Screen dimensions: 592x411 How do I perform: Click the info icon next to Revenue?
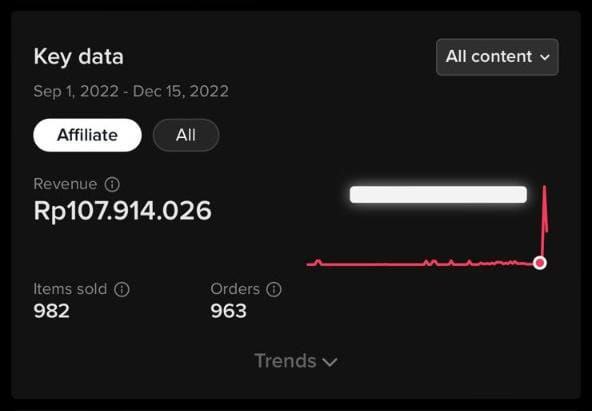pyautogui.click(x=112, y=184)
